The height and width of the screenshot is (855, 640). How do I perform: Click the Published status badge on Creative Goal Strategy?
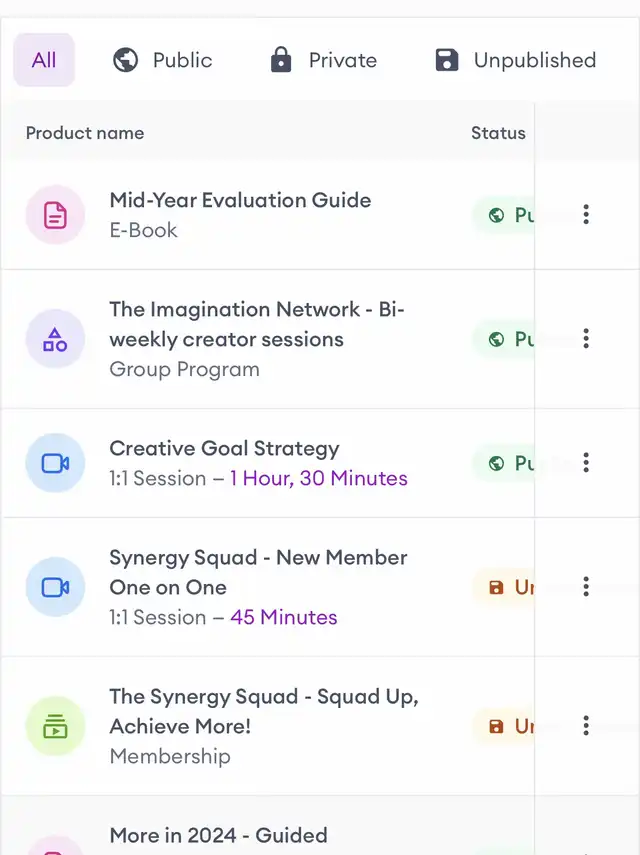pyautogui.click(x=504, y=463)
